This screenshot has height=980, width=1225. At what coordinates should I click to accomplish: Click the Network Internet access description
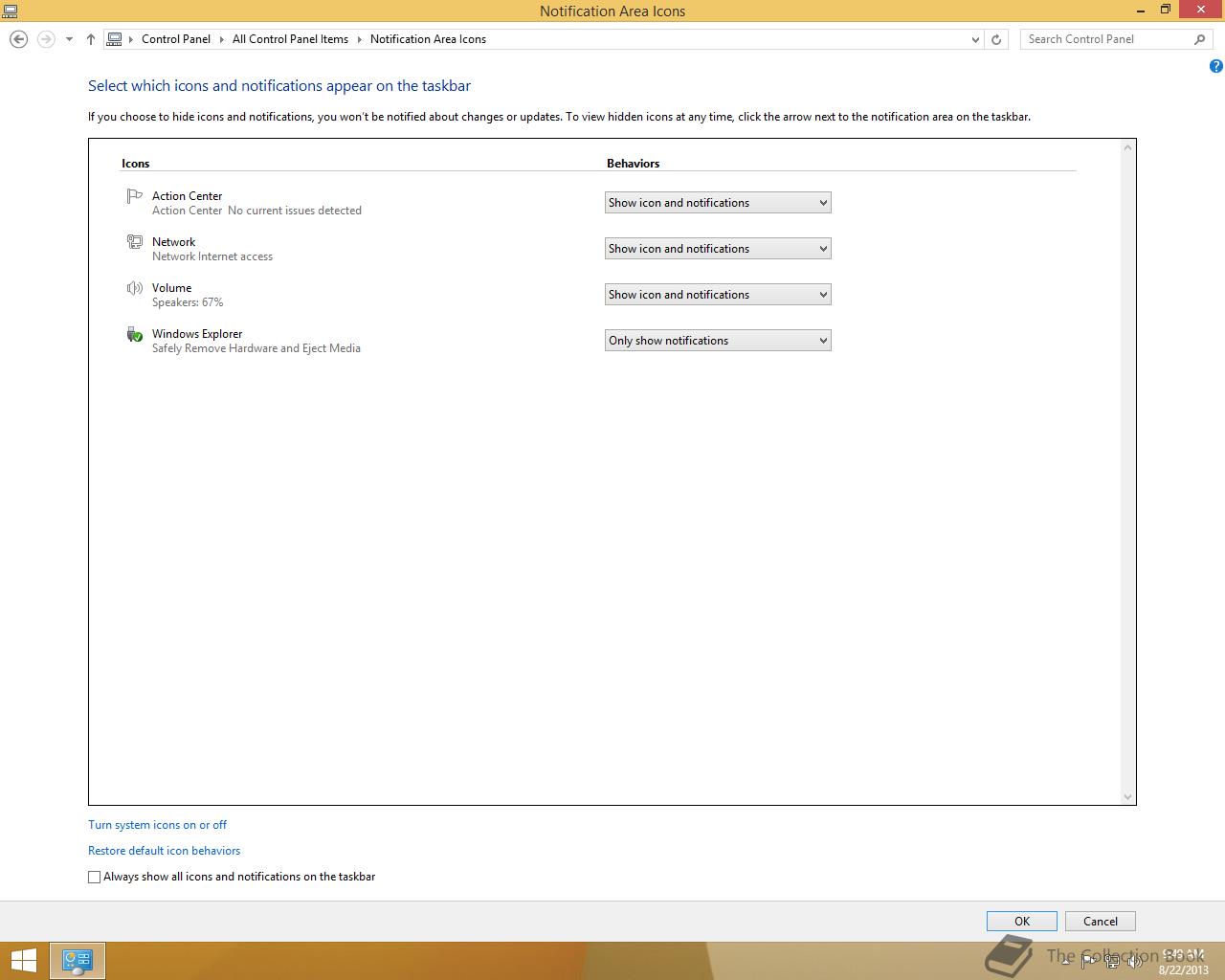(x=212, y=256)
